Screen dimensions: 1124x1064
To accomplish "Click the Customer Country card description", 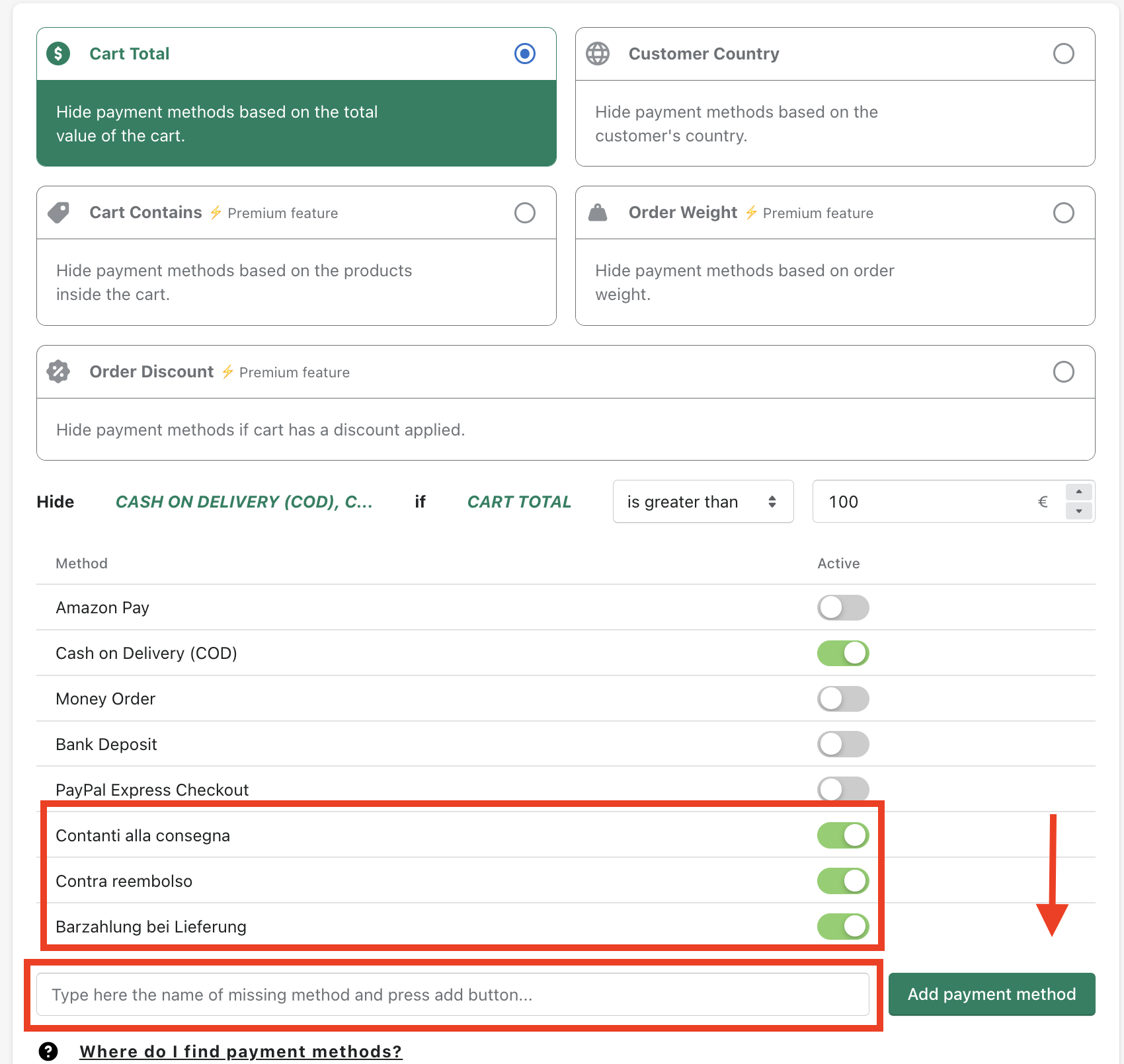I will point(737,124).
